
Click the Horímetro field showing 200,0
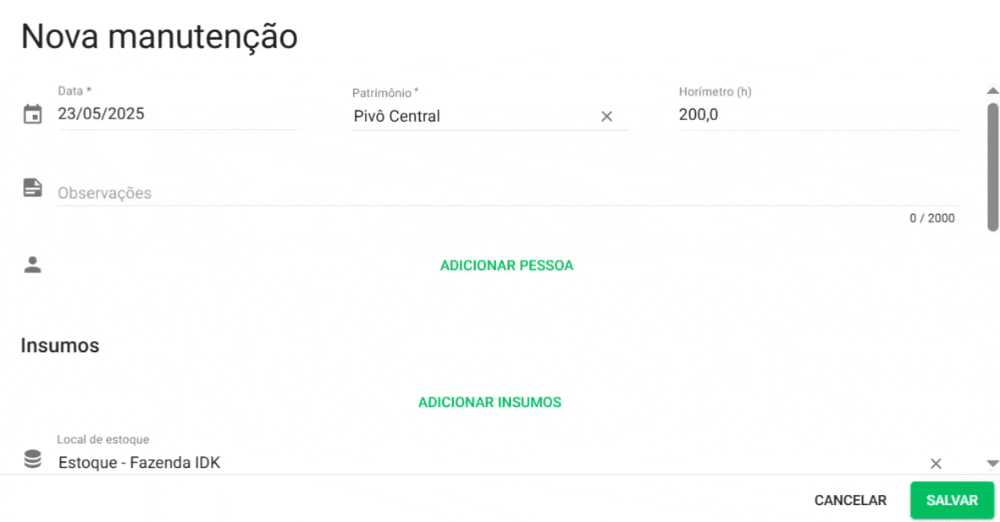(815, 115)
